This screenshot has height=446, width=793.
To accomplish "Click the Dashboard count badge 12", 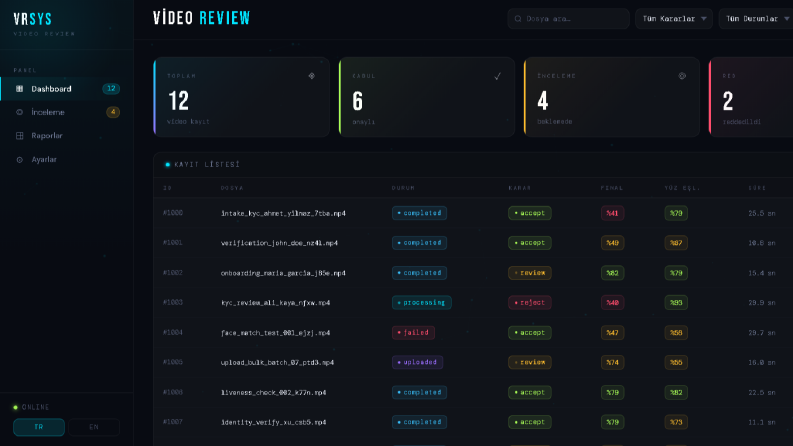I will coord(111,88).
